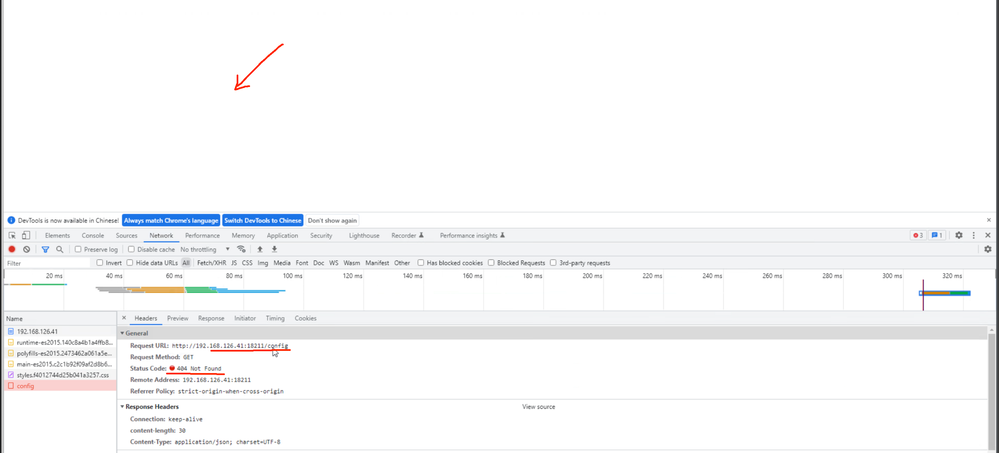Open DevTools three-dot customize menu
The height and width of the screenshot is (453, 999).
[x=974, y=235]
